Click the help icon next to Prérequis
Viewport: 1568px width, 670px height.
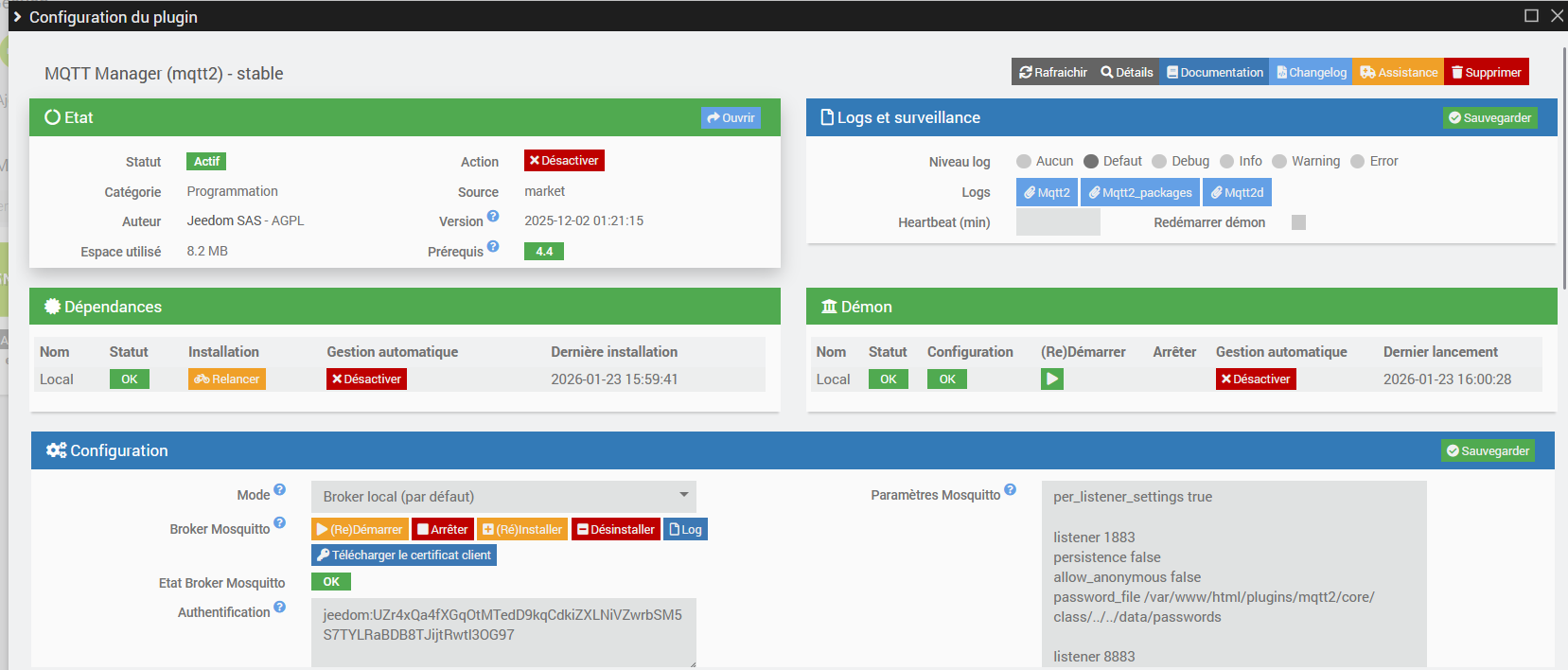pos(493,247)
